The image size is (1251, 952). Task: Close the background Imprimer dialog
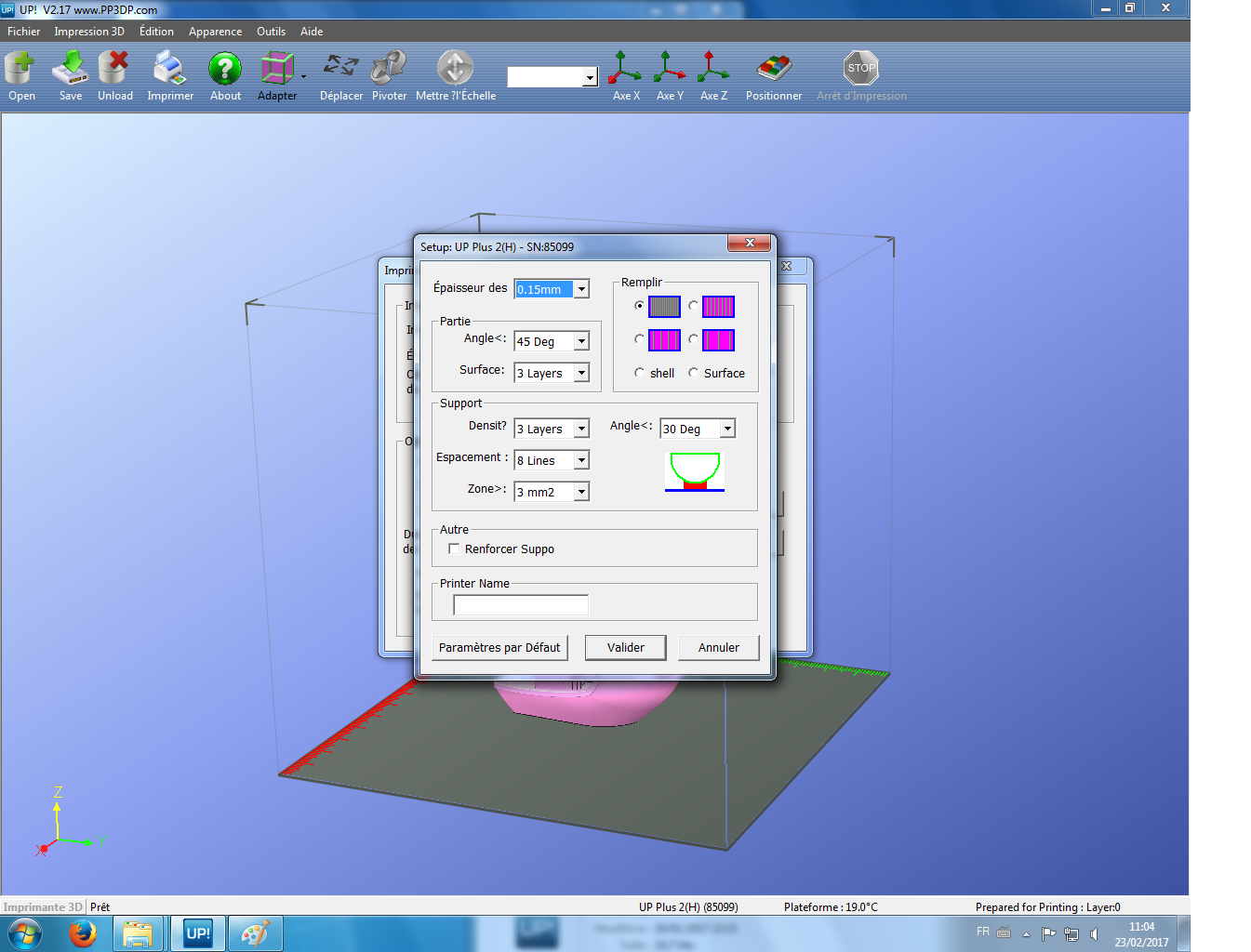tap(787, 266)
